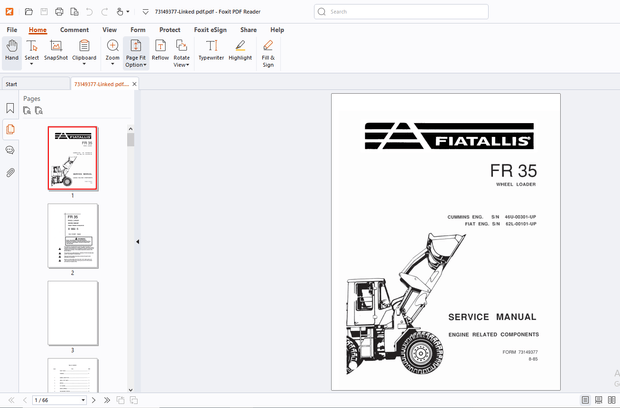Go to the first page
620x408 pixels.
(11, 400)
